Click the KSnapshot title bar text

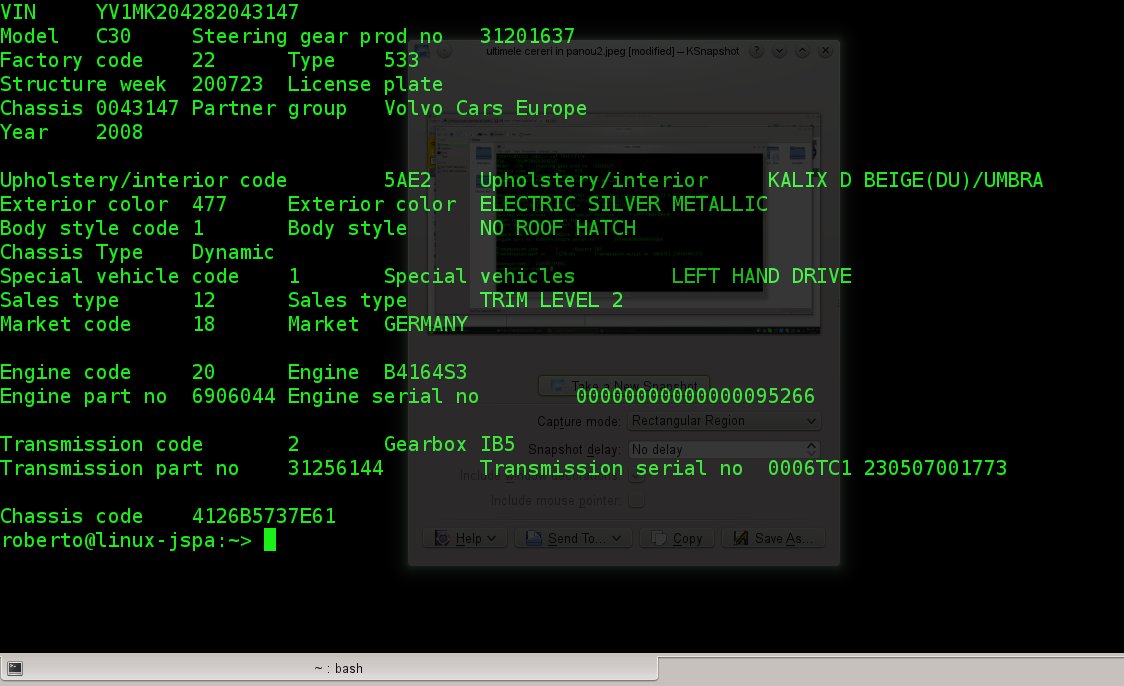(x=612, y=52)
